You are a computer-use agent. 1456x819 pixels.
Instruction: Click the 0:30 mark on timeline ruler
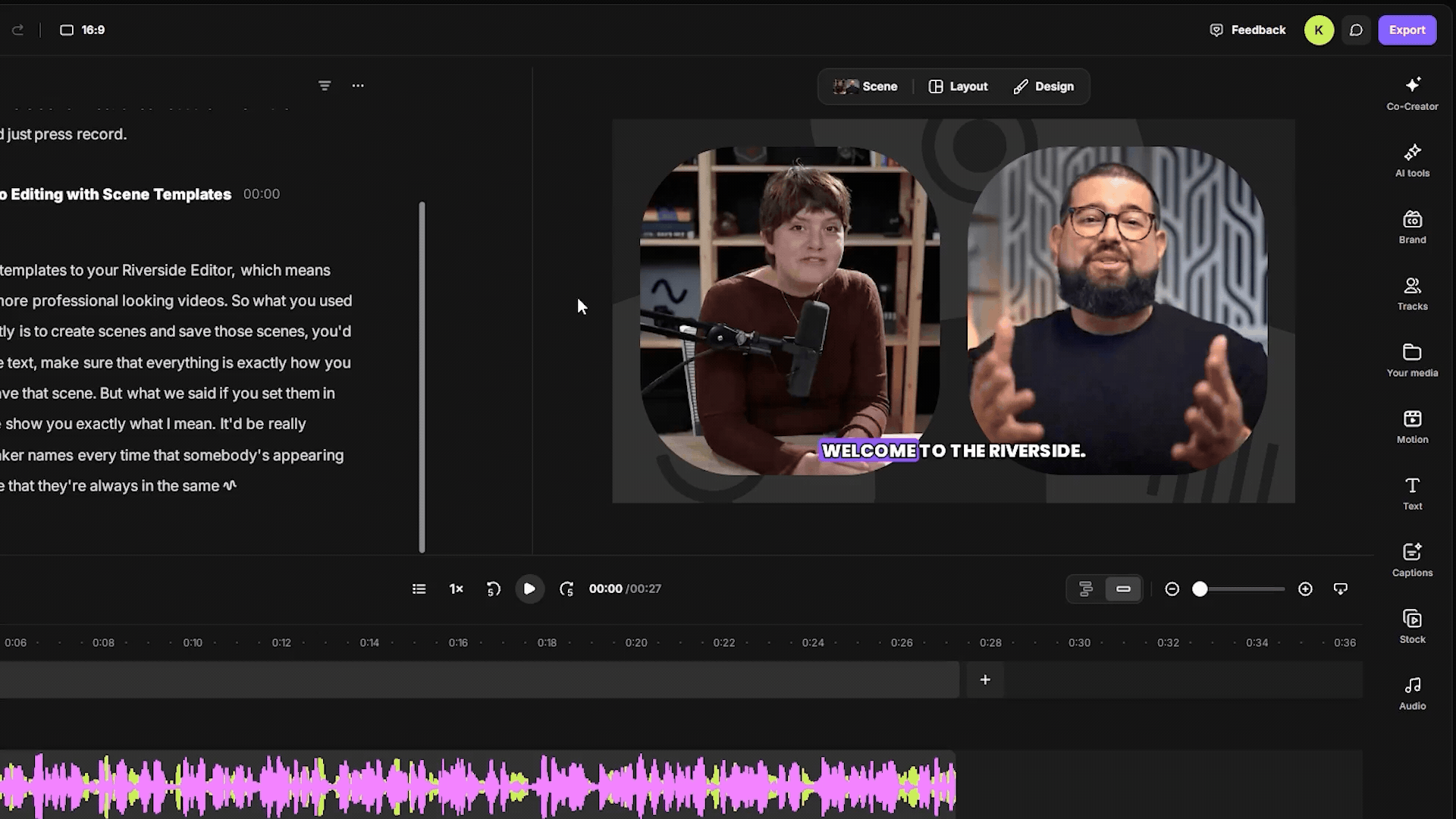1079,643
